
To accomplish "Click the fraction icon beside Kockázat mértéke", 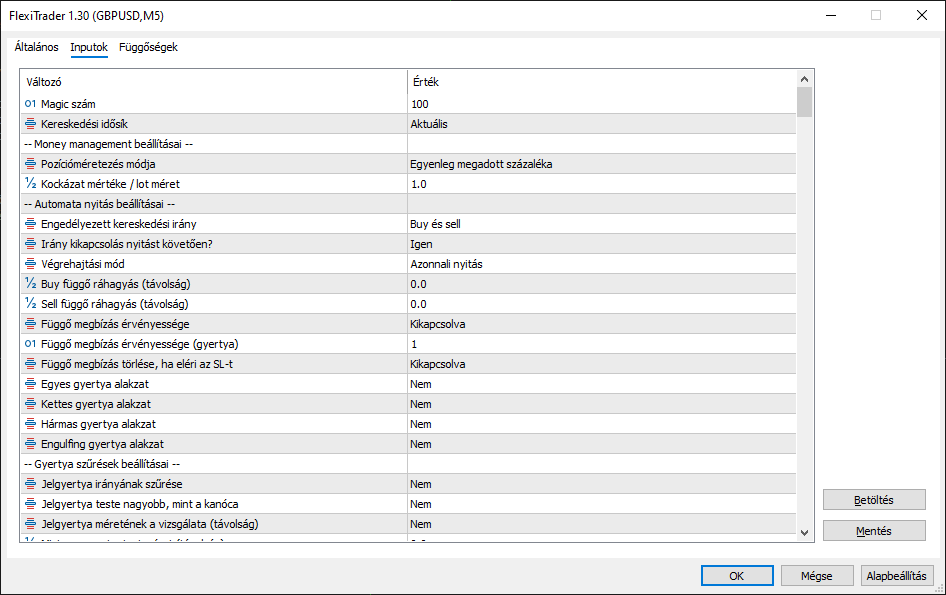I will pyautogui.click(x=30, y=183).
